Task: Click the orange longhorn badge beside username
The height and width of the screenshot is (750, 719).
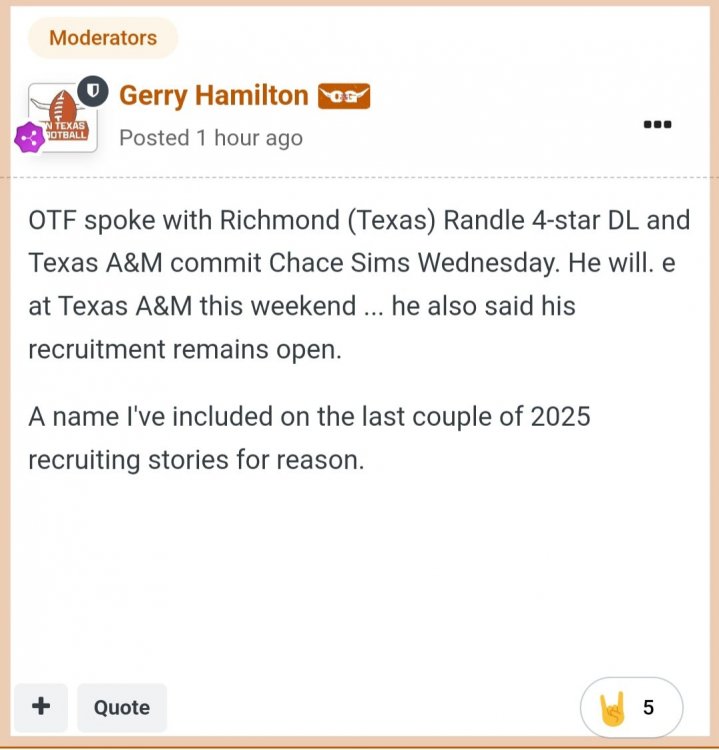Action: [x=344, y=96]
